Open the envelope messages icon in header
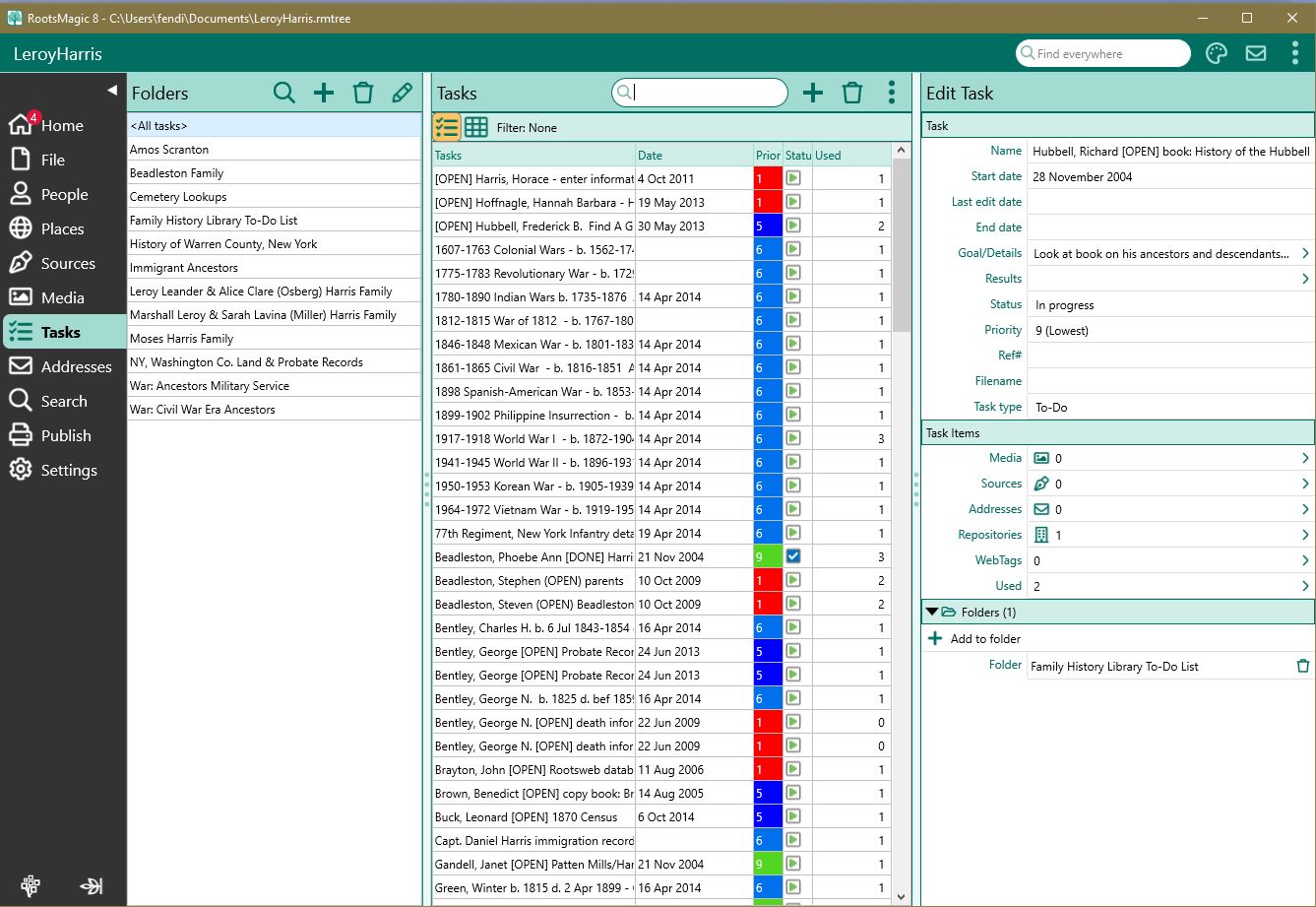Viewport: 1316px width, 907px height. [x=1256, y=54]
